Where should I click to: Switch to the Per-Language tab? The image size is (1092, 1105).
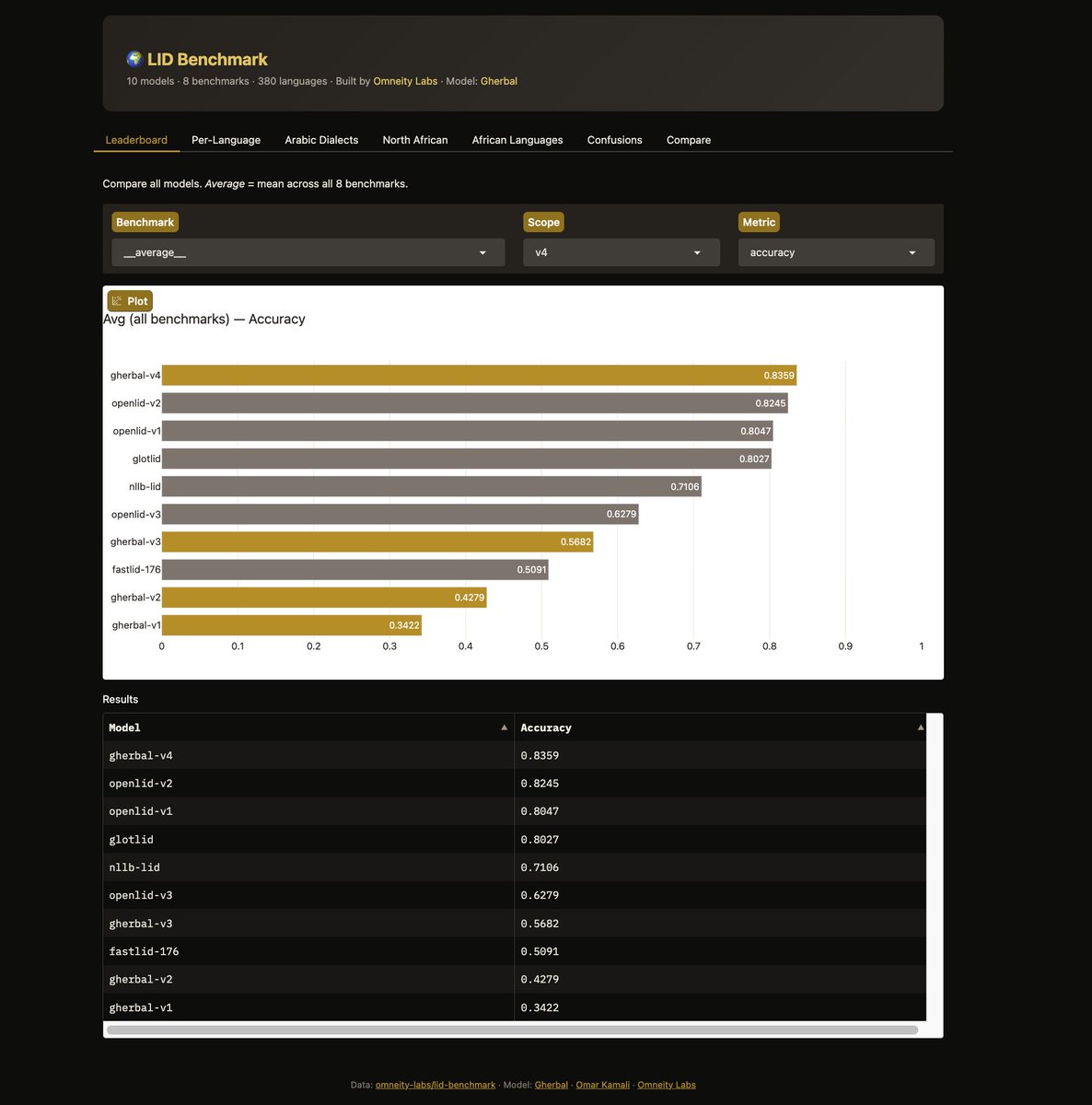pos(226,140)
